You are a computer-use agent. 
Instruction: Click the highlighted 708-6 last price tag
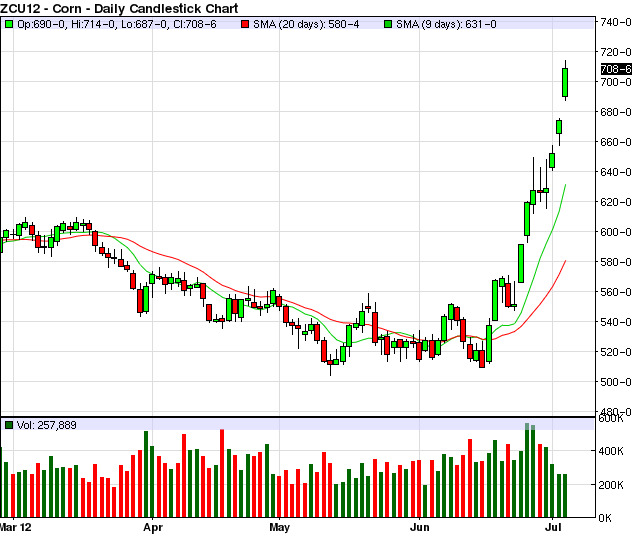click(x=616, y=69)
